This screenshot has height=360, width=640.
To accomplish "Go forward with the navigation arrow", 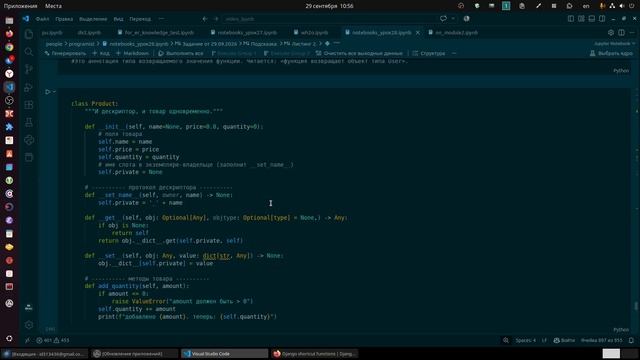I will 216,19.
